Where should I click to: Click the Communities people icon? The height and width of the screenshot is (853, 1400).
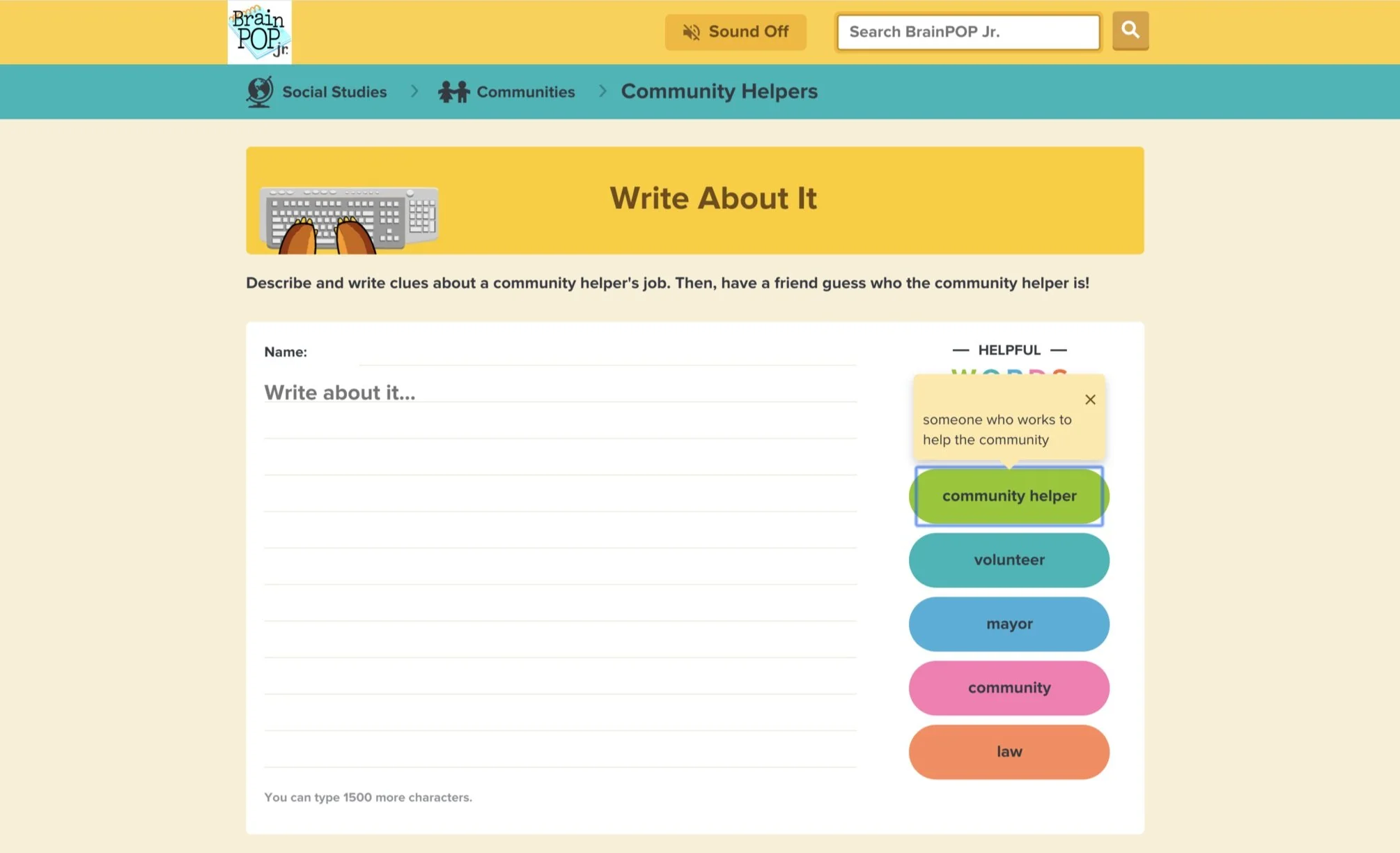tap(453, 92)
